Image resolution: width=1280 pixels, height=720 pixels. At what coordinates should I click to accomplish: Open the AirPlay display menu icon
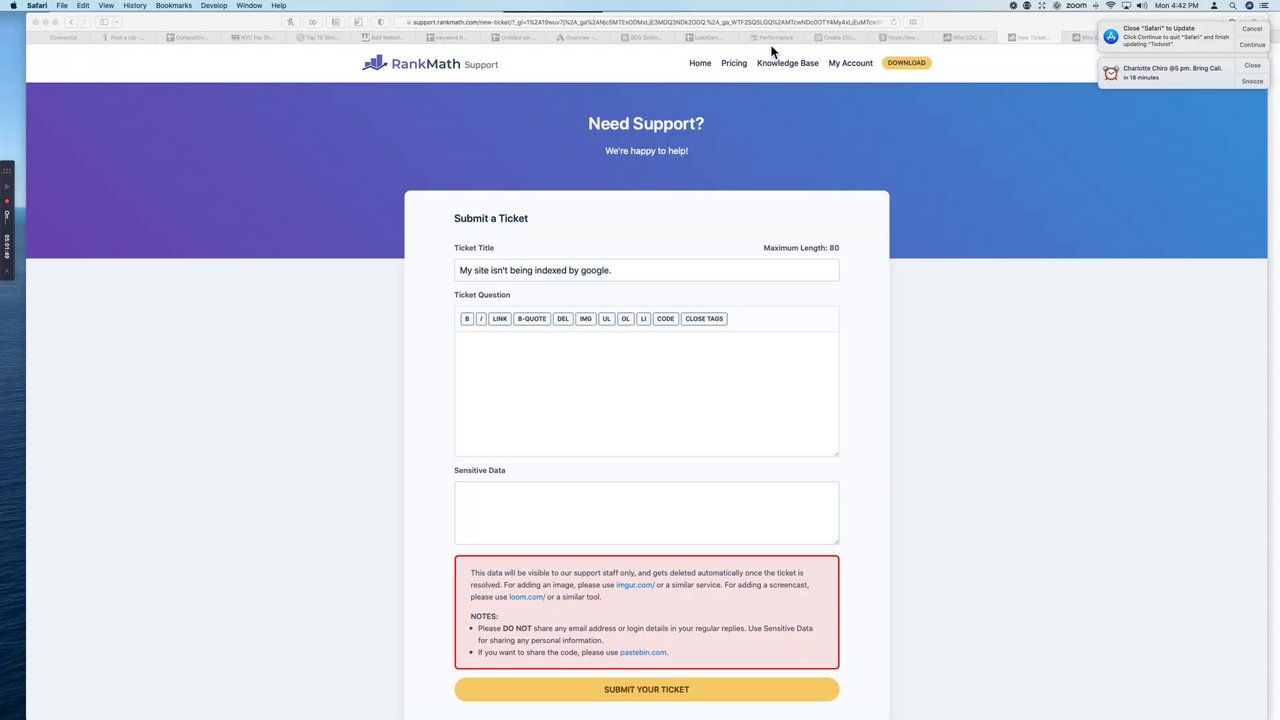point(1126,6)
